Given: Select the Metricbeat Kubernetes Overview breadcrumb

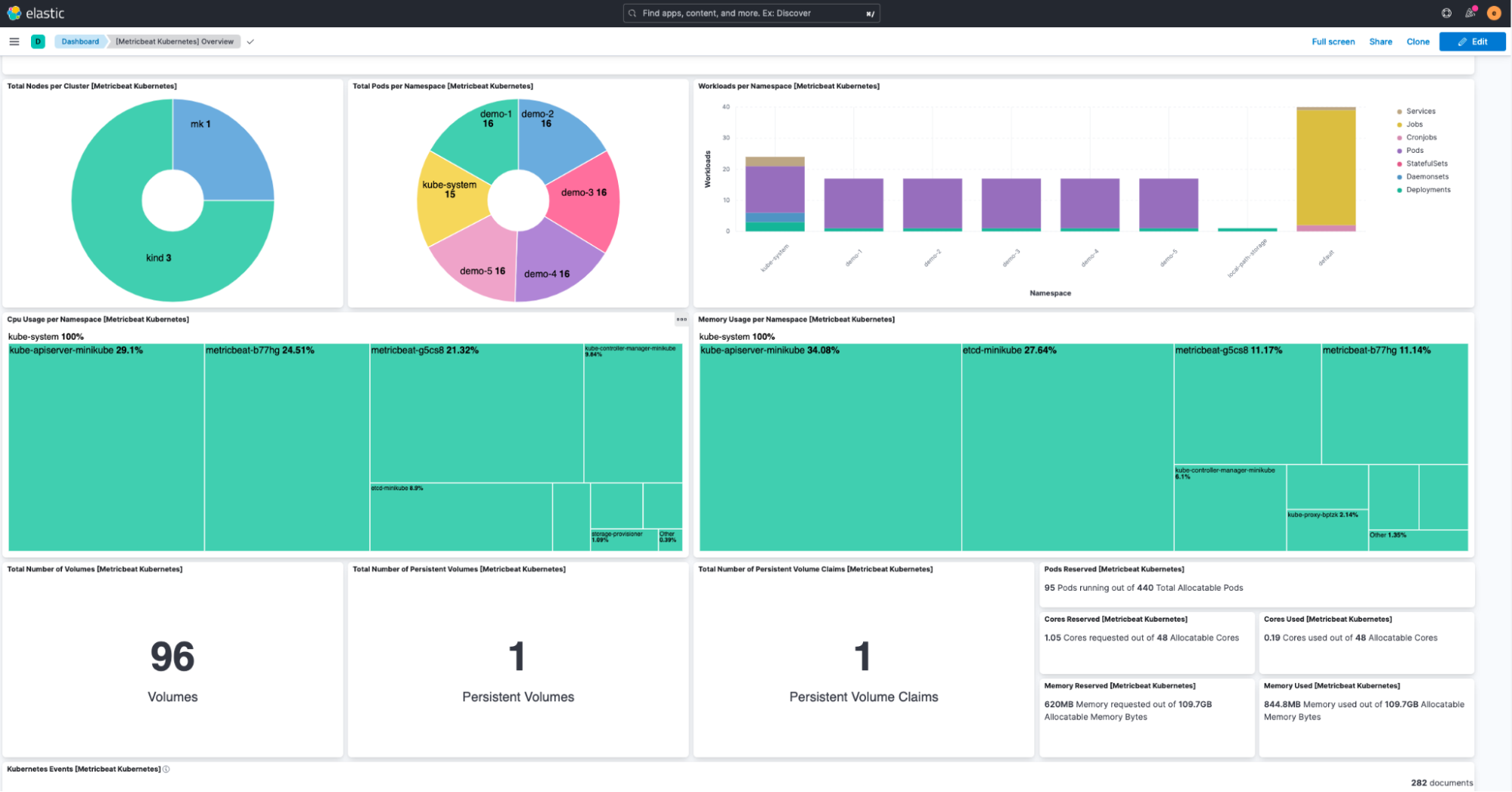Looking at the screenshot, I should tap(175, 42).
